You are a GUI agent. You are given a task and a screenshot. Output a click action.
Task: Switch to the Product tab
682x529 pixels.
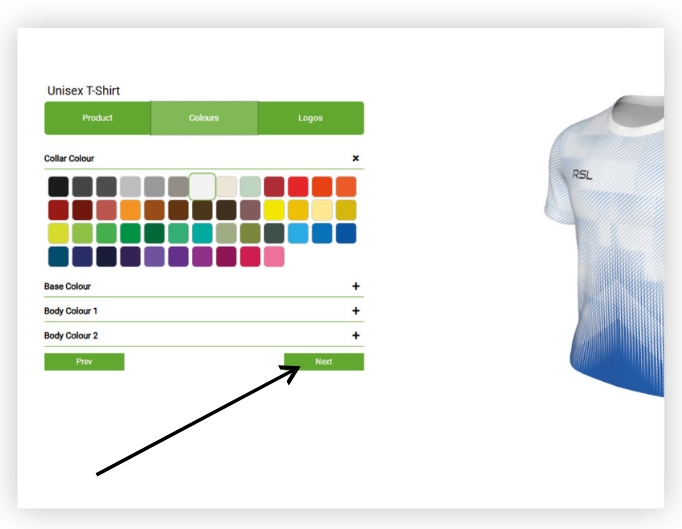coord(97,118)
